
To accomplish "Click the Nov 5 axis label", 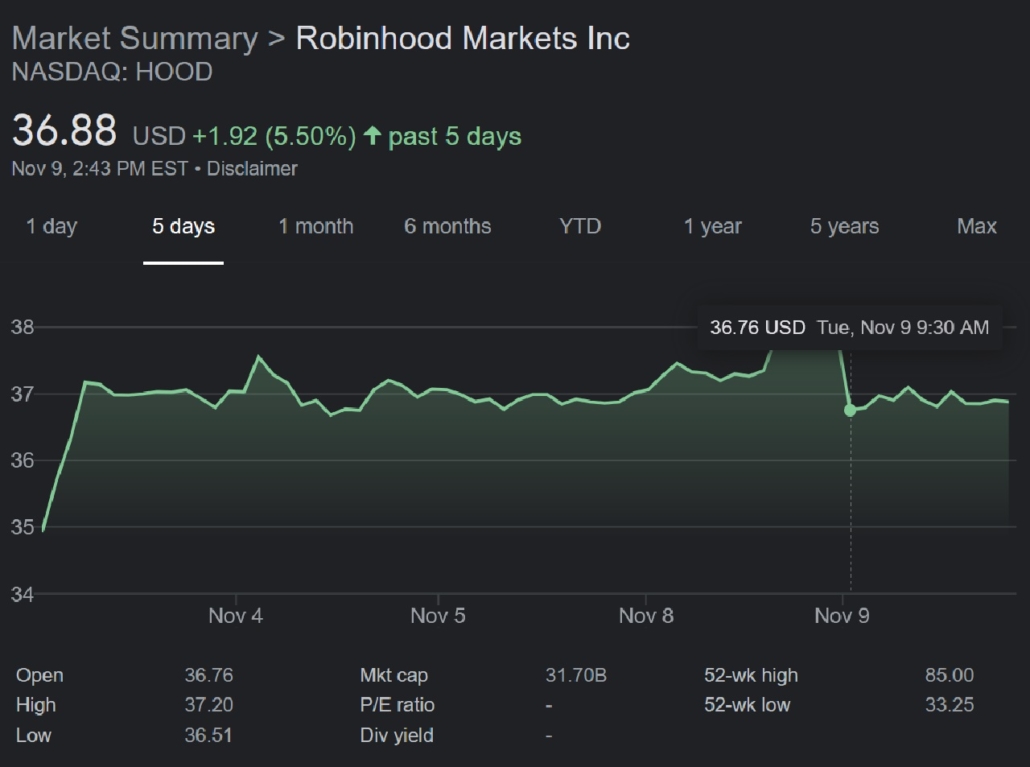I will tap(437, 616).
